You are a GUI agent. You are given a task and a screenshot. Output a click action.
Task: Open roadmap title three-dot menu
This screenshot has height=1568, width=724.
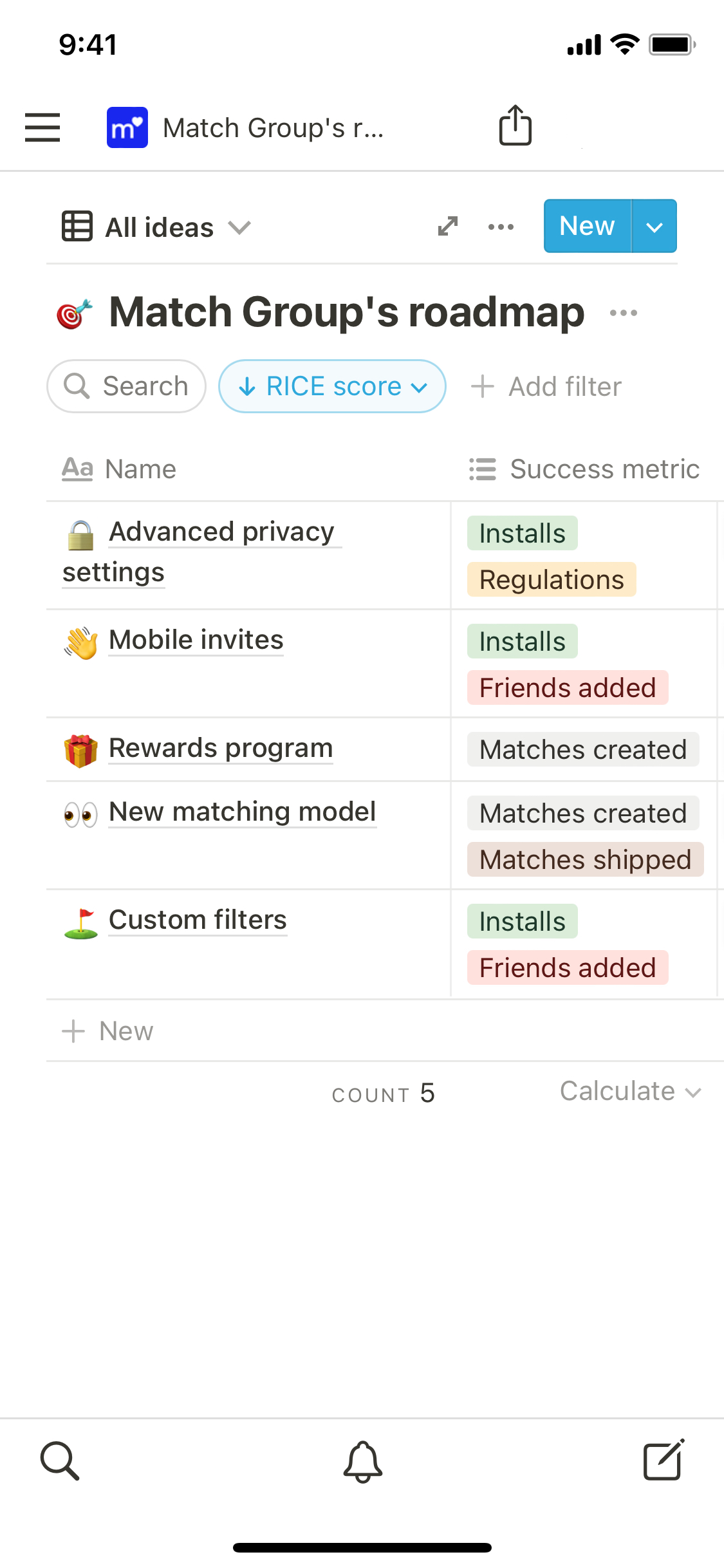[x=623, y=313]
